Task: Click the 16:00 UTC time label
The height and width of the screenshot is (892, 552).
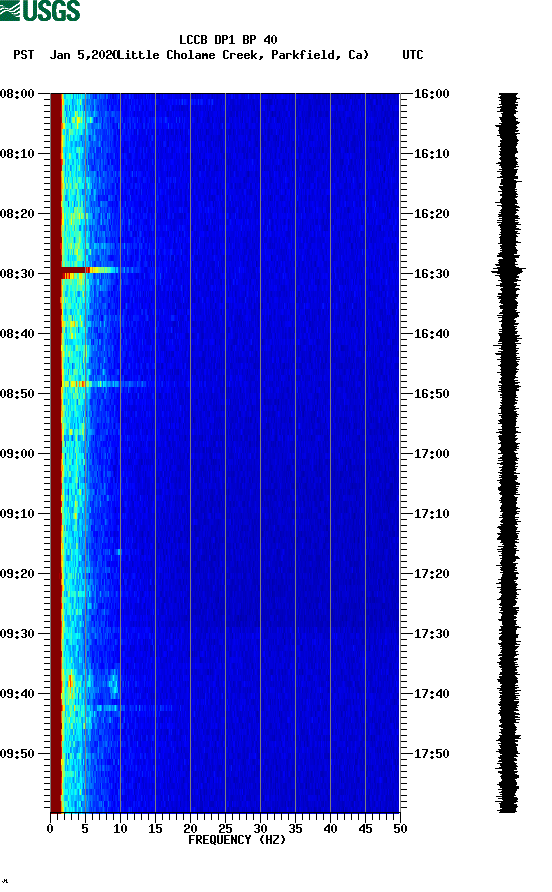Action: coord(431,94)
